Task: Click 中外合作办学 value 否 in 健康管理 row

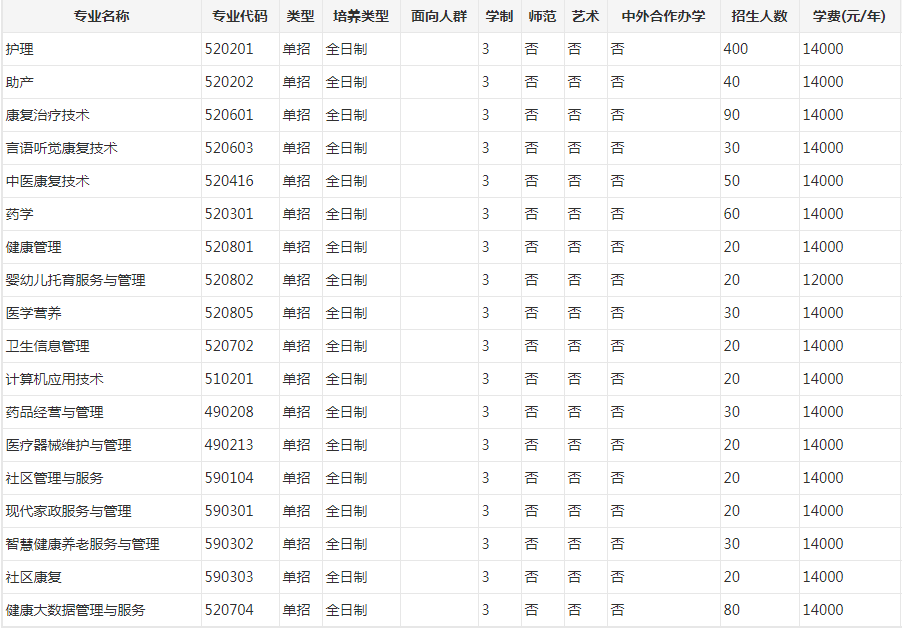Action: point(617,247)
